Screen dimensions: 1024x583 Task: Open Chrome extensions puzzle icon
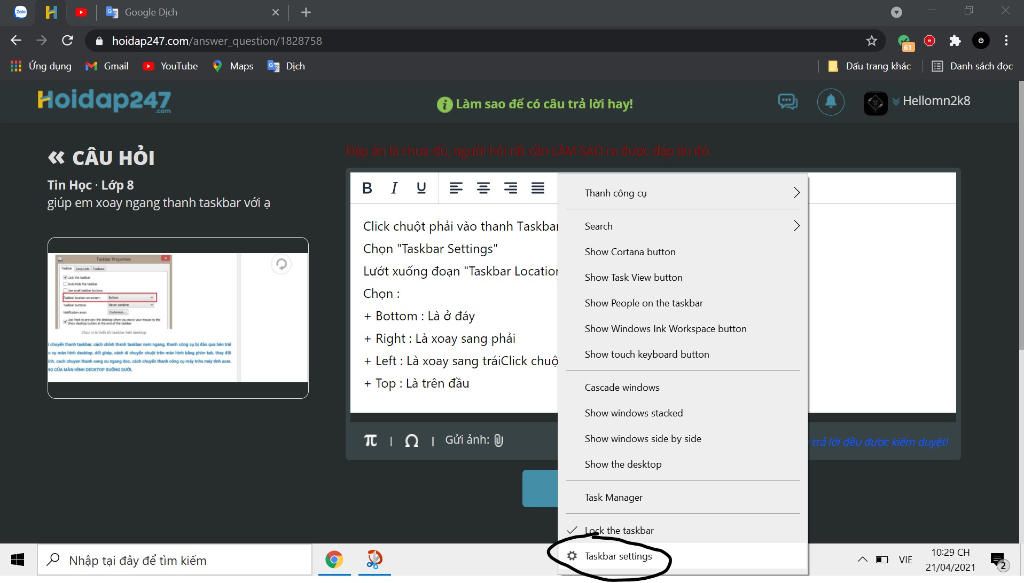click(955, 41)
